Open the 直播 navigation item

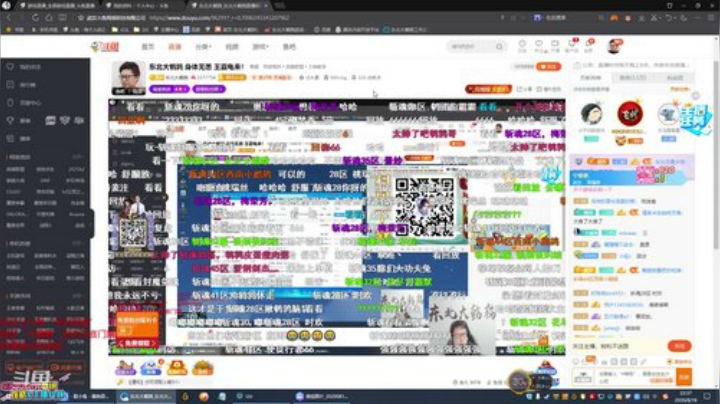coord(174,46)
